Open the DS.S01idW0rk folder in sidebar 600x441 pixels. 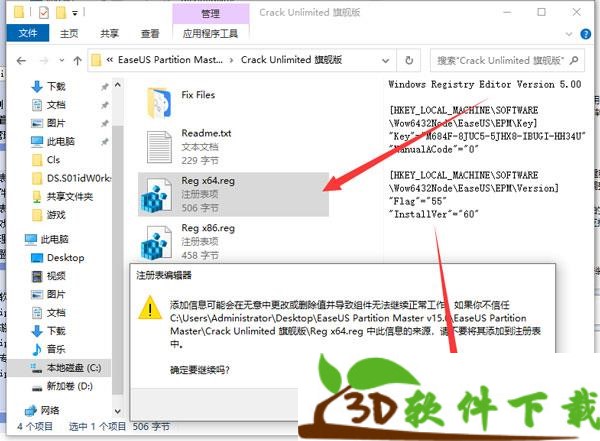click(x=78, y=178)
